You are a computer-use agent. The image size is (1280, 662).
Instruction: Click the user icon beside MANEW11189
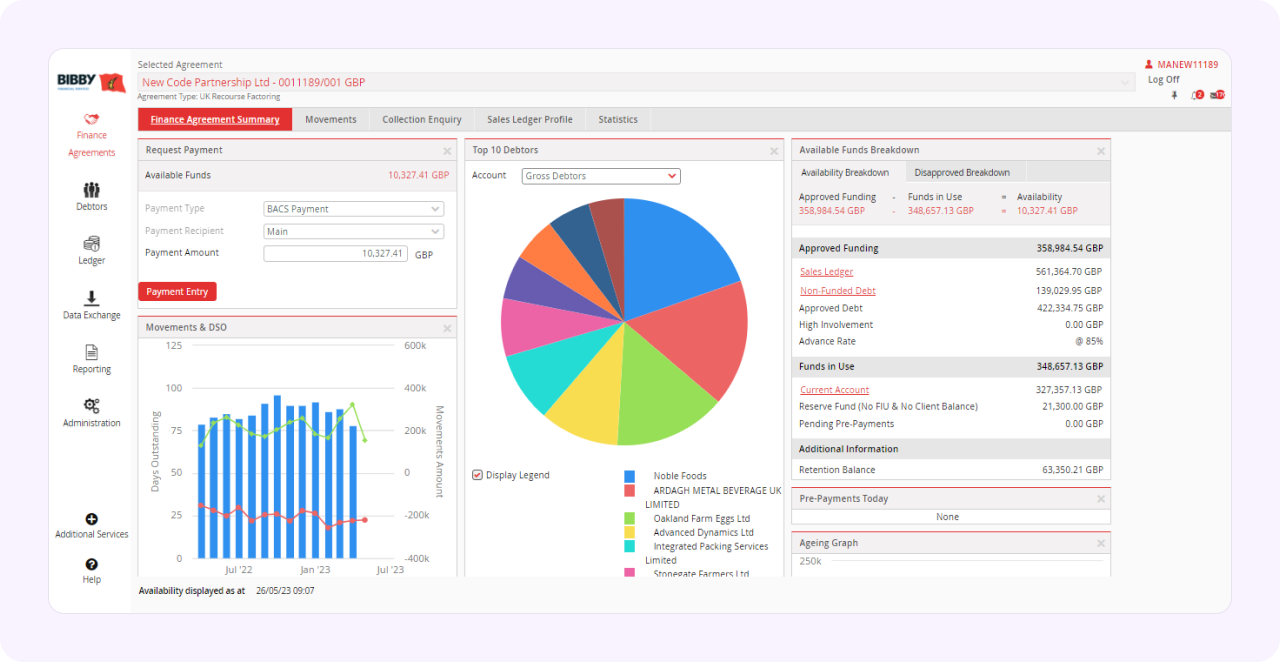[1149, 65]
